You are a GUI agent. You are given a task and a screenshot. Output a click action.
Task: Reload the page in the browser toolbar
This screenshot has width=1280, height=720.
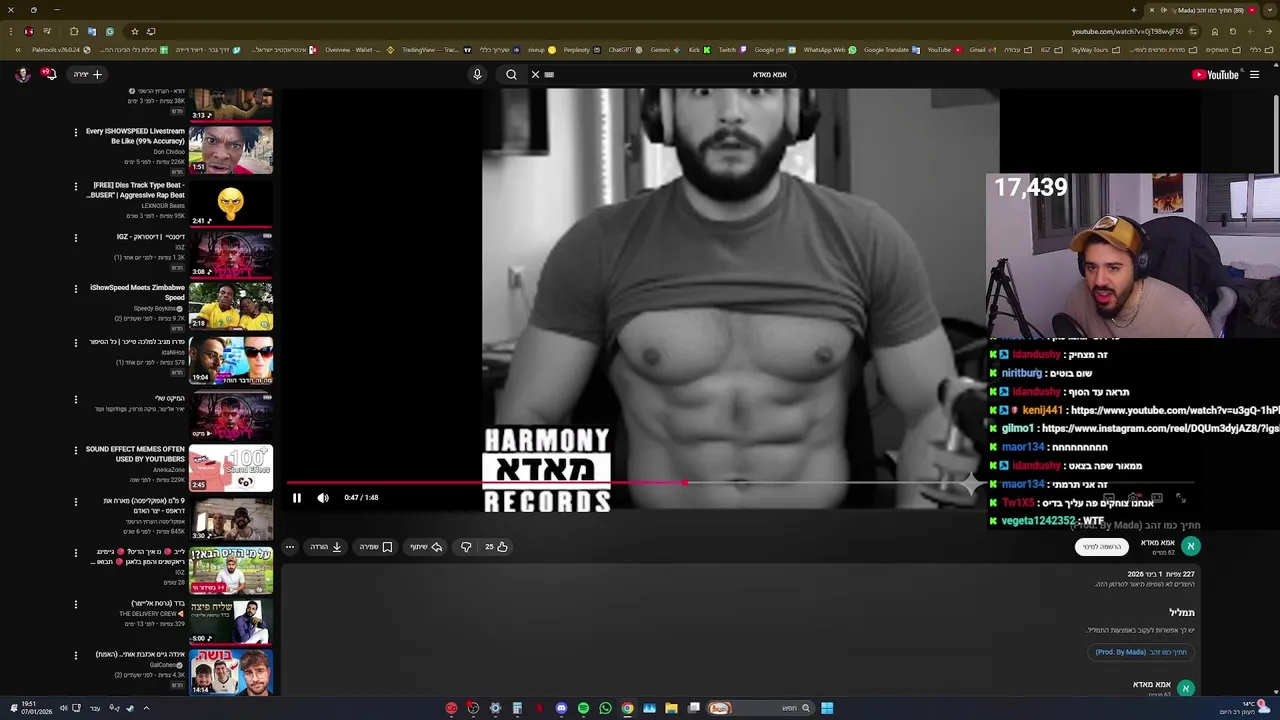coord(1232,31)
